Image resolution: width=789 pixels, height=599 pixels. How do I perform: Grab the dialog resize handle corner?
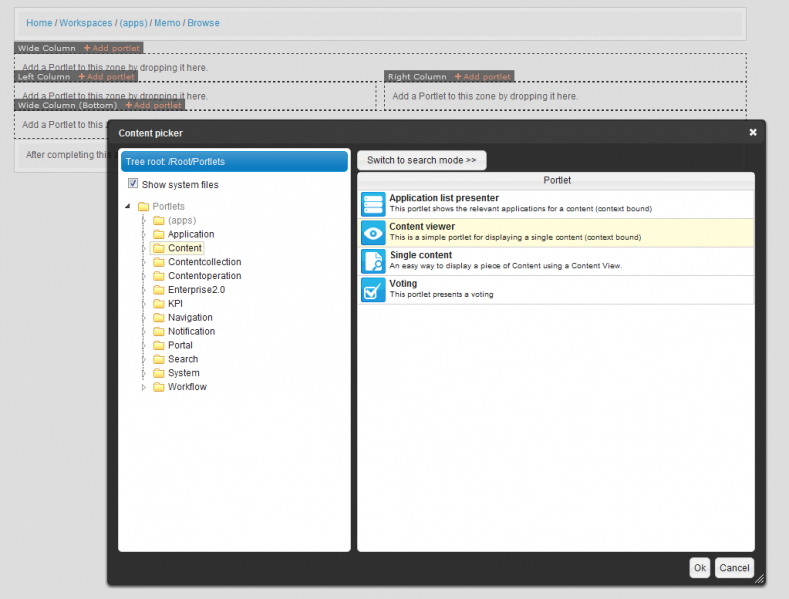760,579
